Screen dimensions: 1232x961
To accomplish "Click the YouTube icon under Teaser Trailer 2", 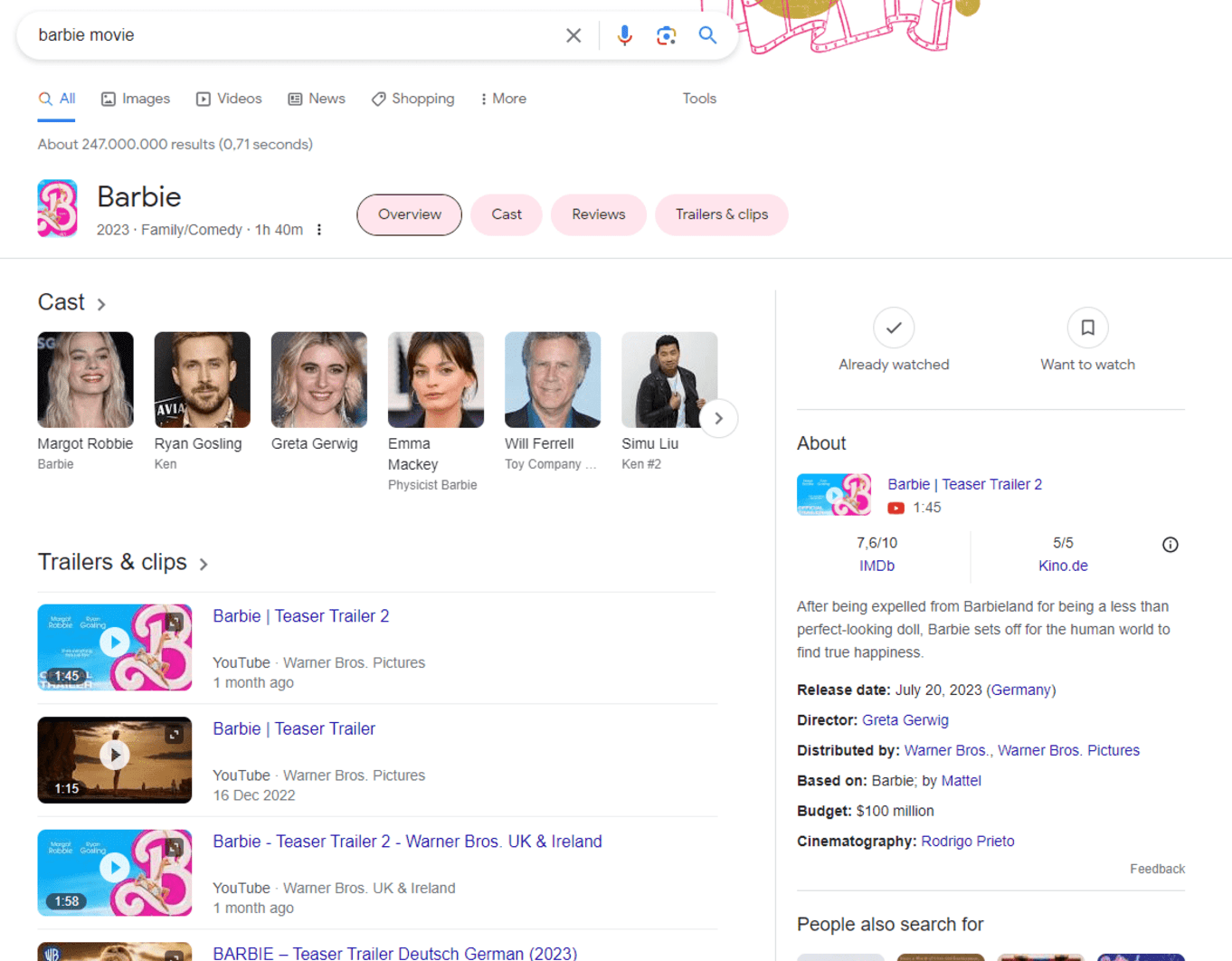I will (896, 509).
